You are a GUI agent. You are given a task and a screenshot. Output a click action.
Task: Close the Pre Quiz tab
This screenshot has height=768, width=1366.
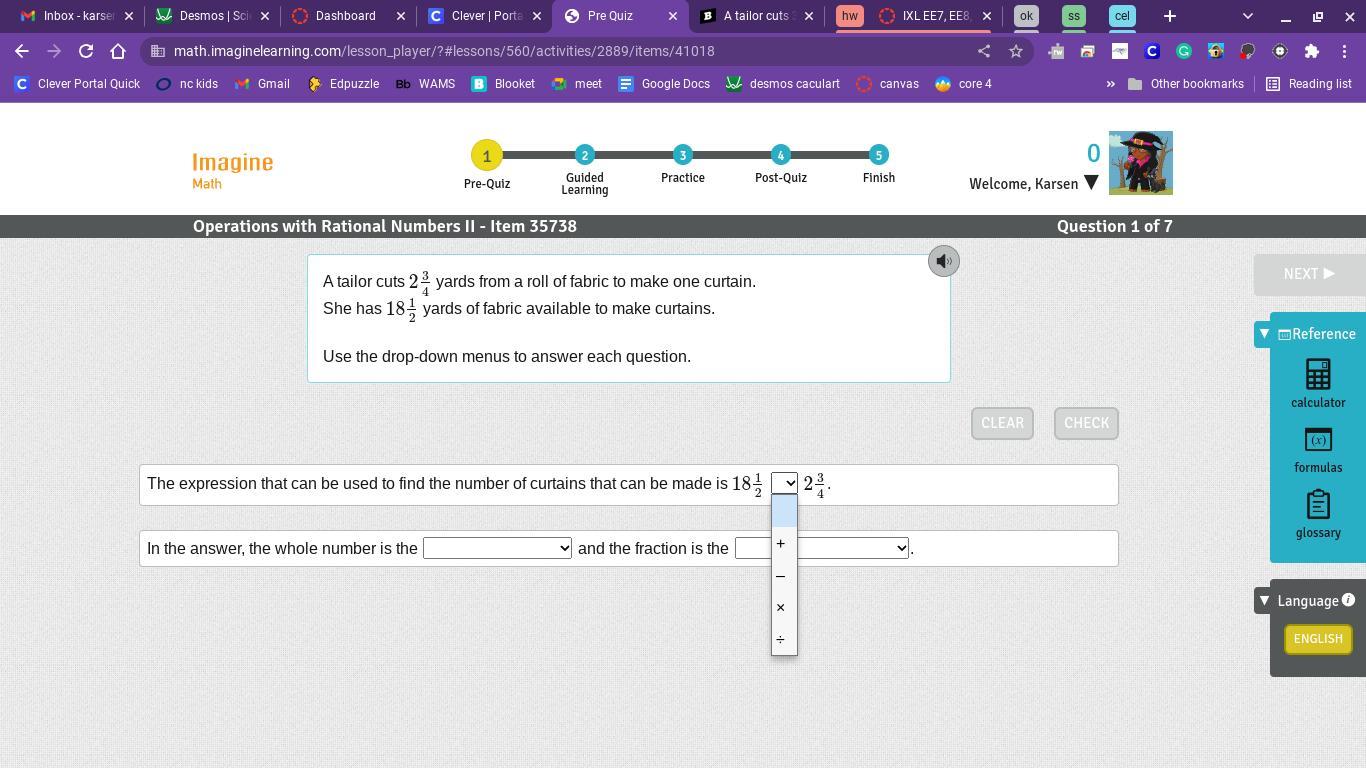[x=672, y=16]
